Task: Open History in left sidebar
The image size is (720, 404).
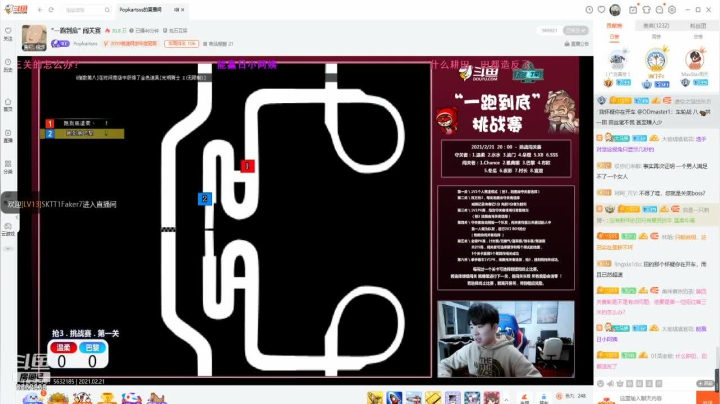Action: [x=8, y=65]
